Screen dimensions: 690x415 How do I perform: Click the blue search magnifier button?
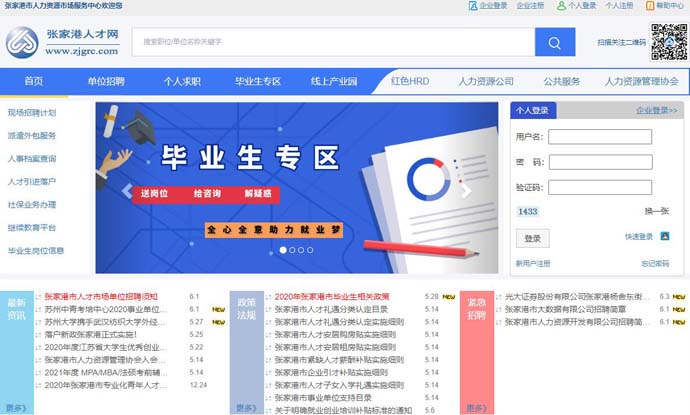pos(554,42)
